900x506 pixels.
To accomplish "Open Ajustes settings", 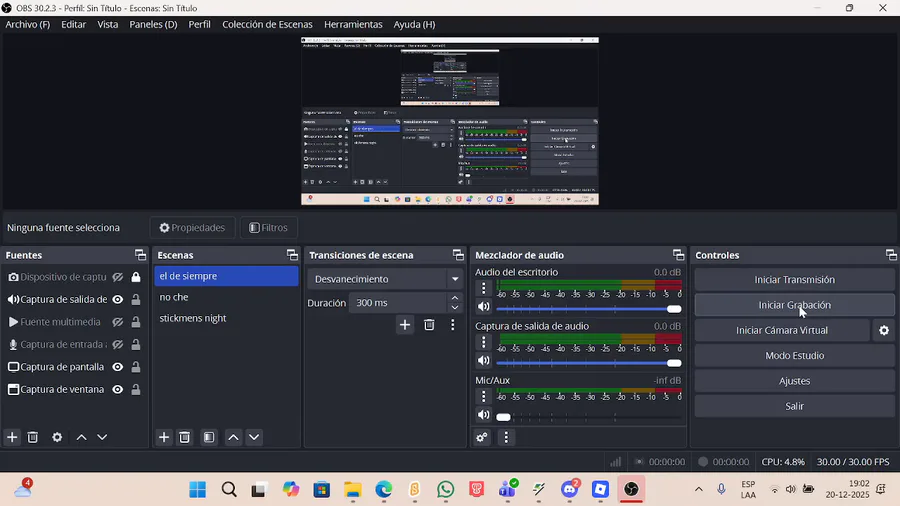I will [794, 380].
